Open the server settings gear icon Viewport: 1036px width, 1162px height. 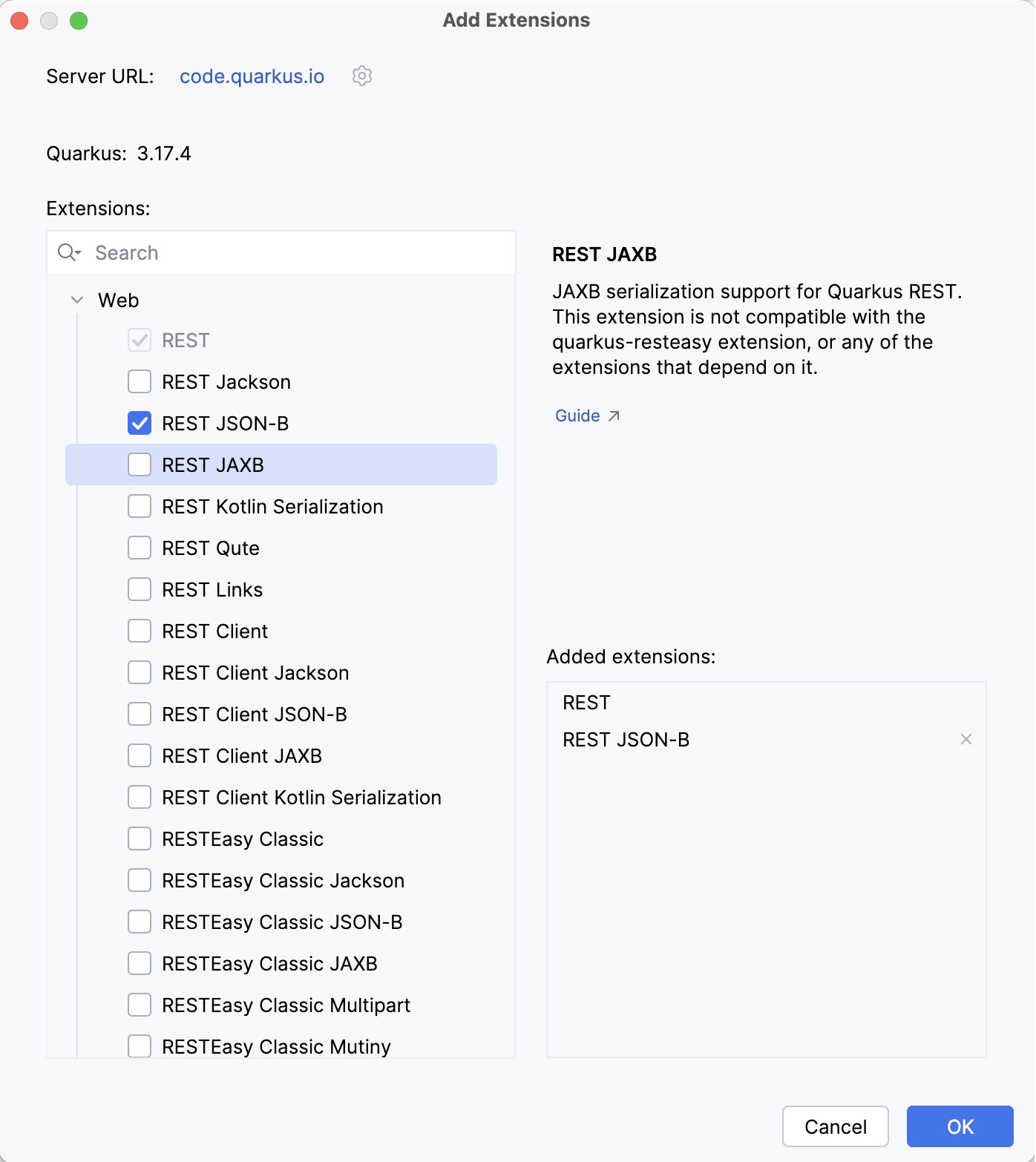(361, 76)
